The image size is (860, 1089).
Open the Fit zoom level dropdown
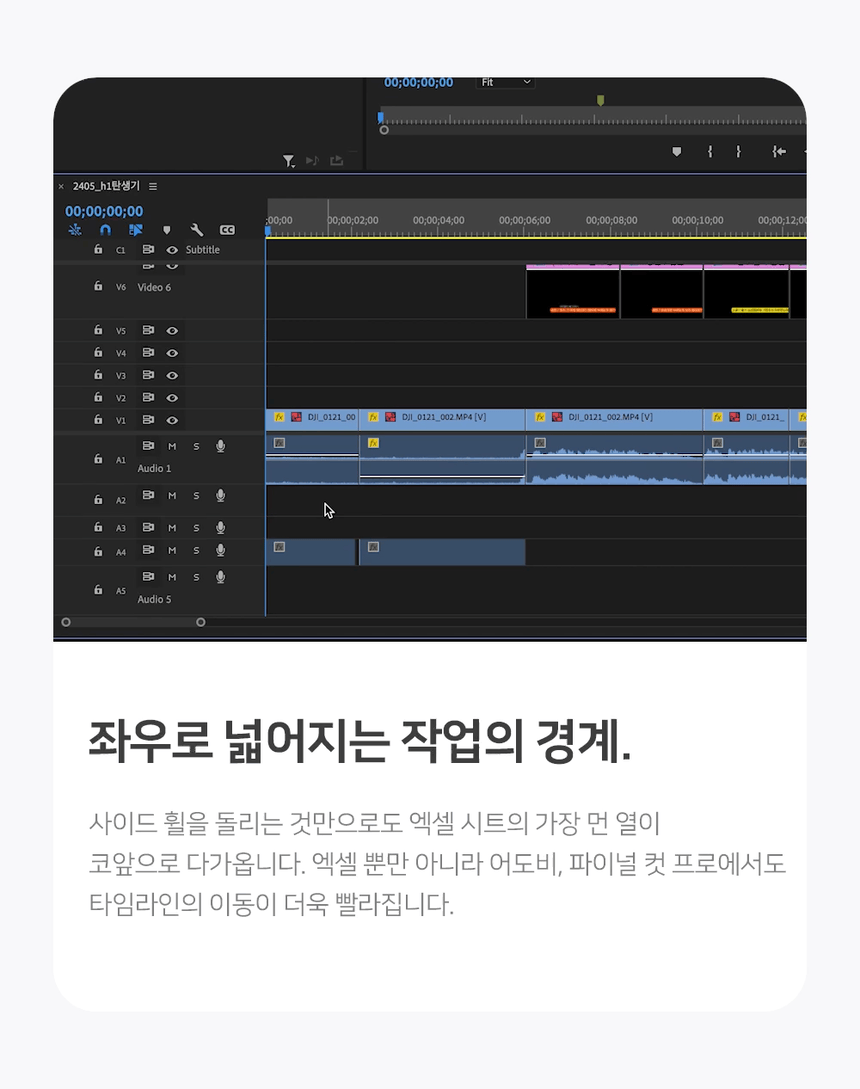pos(506,82)
